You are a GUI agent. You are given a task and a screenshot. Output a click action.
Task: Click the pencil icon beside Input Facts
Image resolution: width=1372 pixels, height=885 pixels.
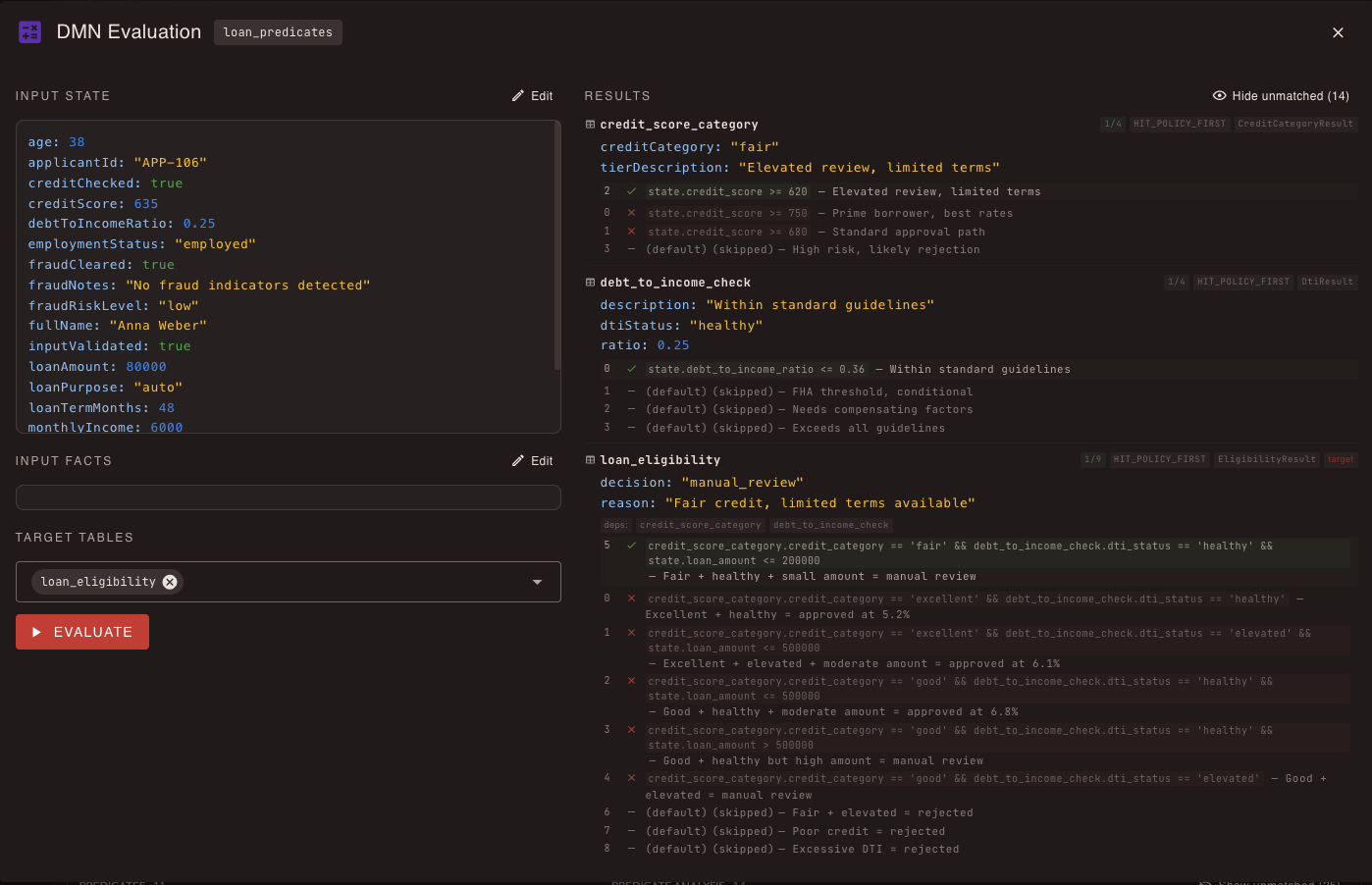[x=518, y=461]
